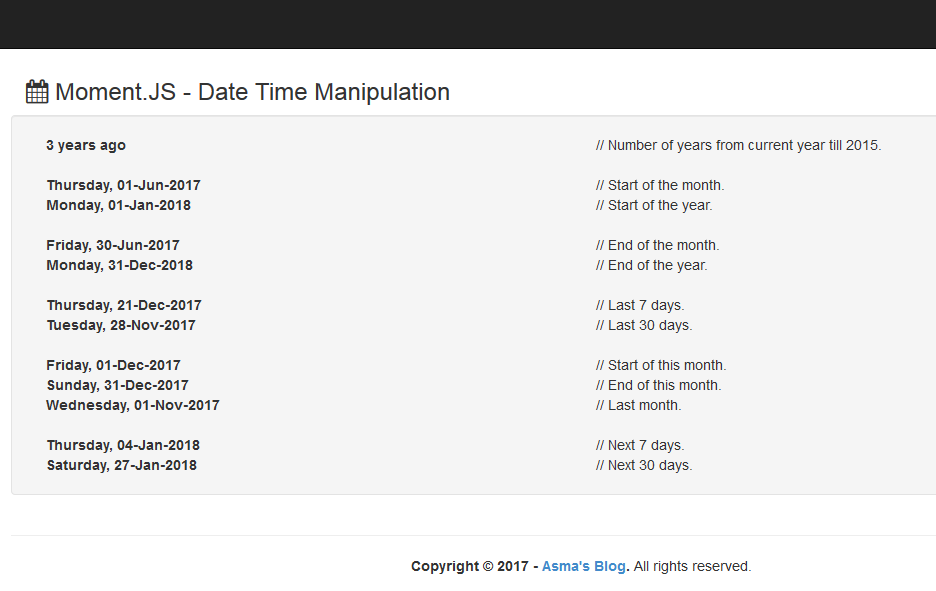Image resolution: width=936 pixels, height=591 pixels.
Task: Select the 'Wednesday, 01-Nov-2017' last month entry
Action: [x=133, y=405]
